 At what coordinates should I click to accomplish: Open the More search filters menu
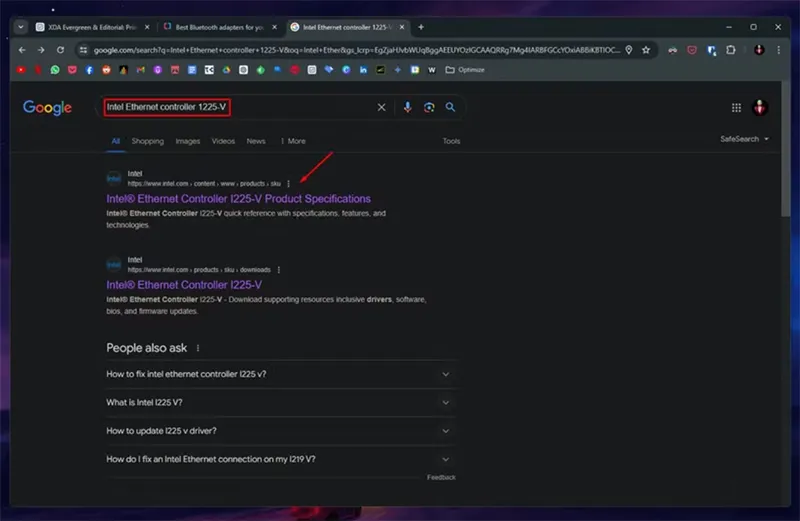(293, 141)
